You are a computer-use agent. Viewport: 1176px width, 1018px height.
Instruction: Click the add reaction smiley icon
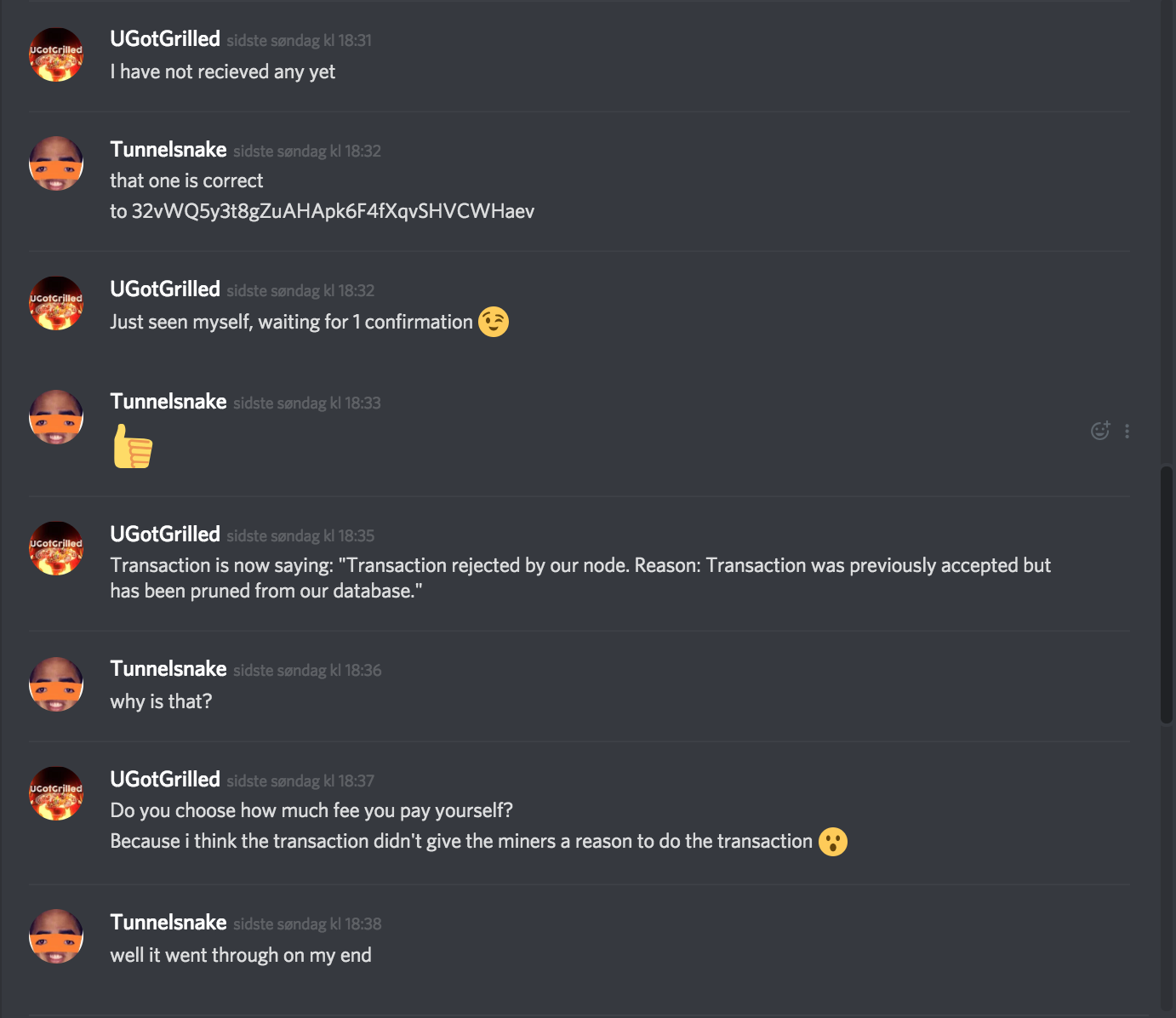pos(1099,431)
